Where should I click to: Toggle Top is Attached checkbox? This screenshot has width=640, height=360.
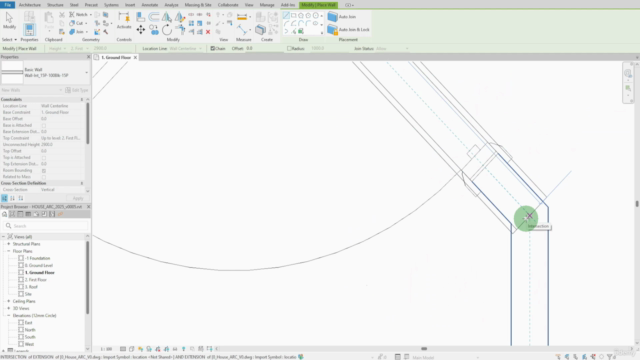pos(44,158)
